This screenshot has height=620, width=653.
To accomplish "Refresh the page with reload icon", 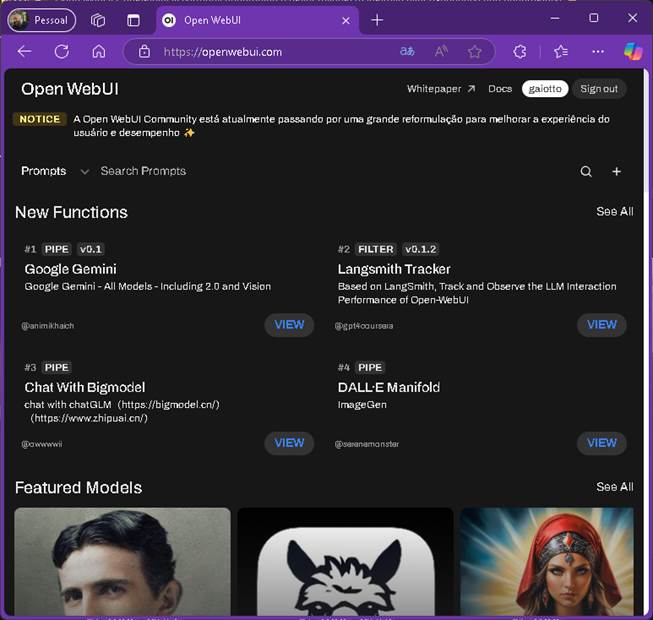I will (x=62, y=52).
